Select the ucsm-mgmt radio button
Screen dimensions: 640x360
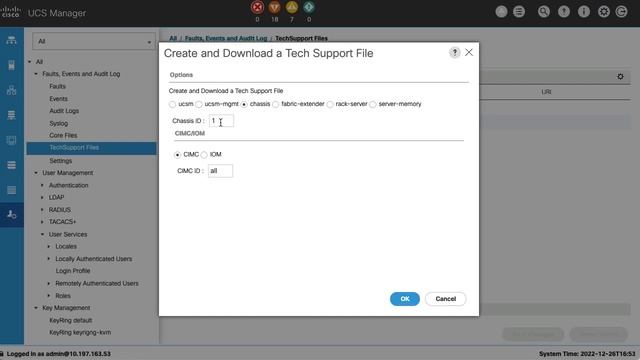point(199,104)
